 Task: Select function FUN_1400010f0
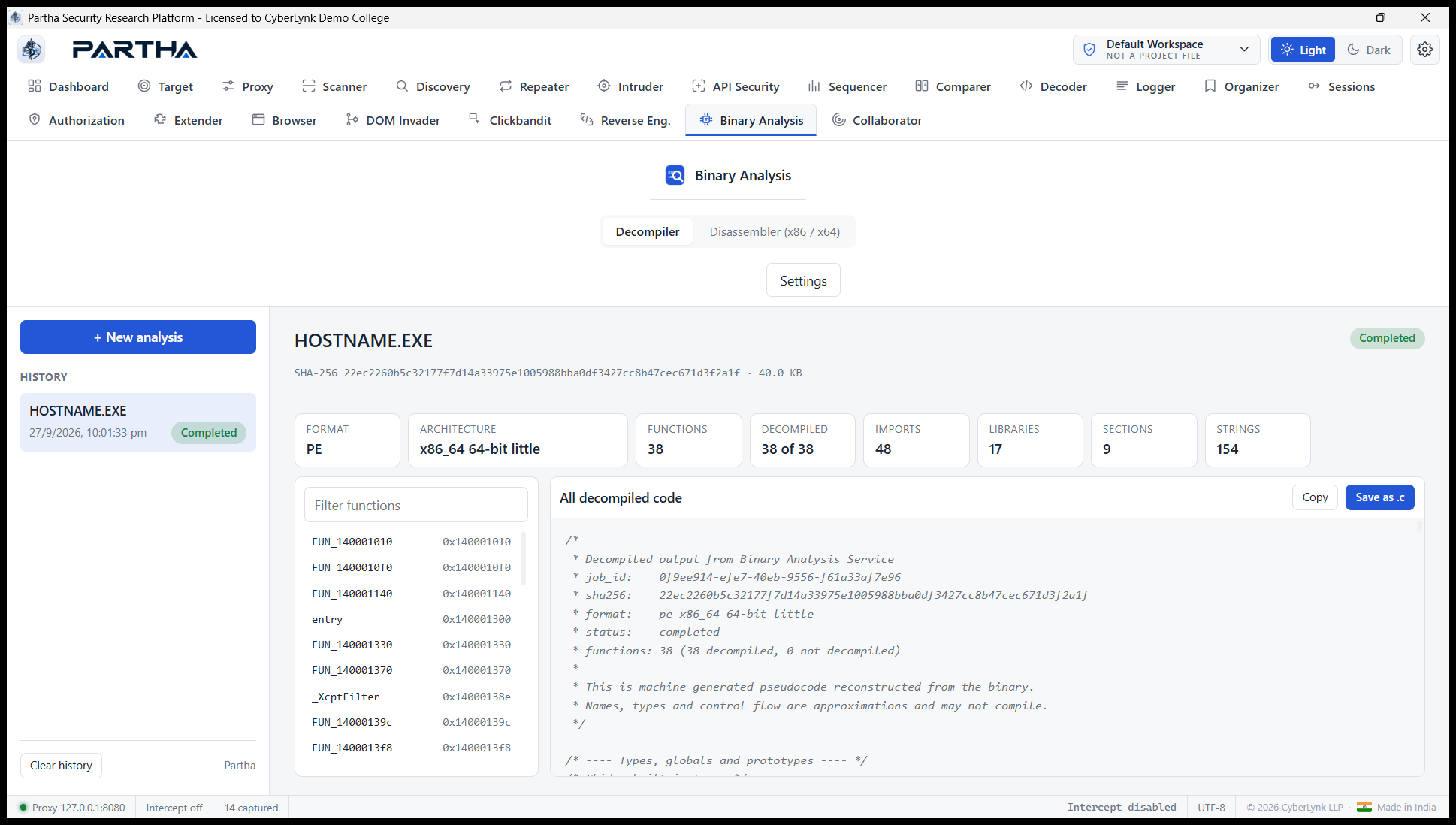411,567
